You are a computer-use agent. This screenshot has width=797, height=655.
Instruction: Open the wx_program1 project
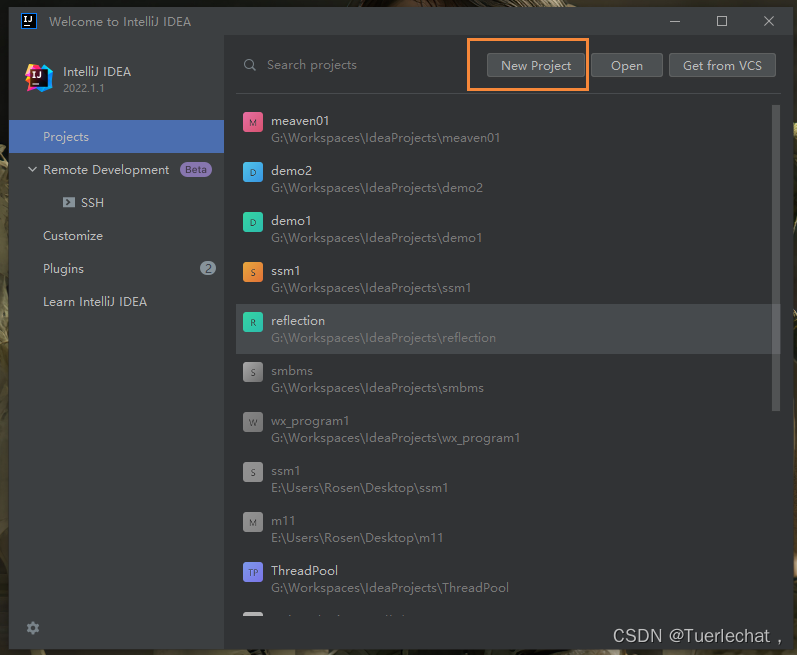click(507, 429)
